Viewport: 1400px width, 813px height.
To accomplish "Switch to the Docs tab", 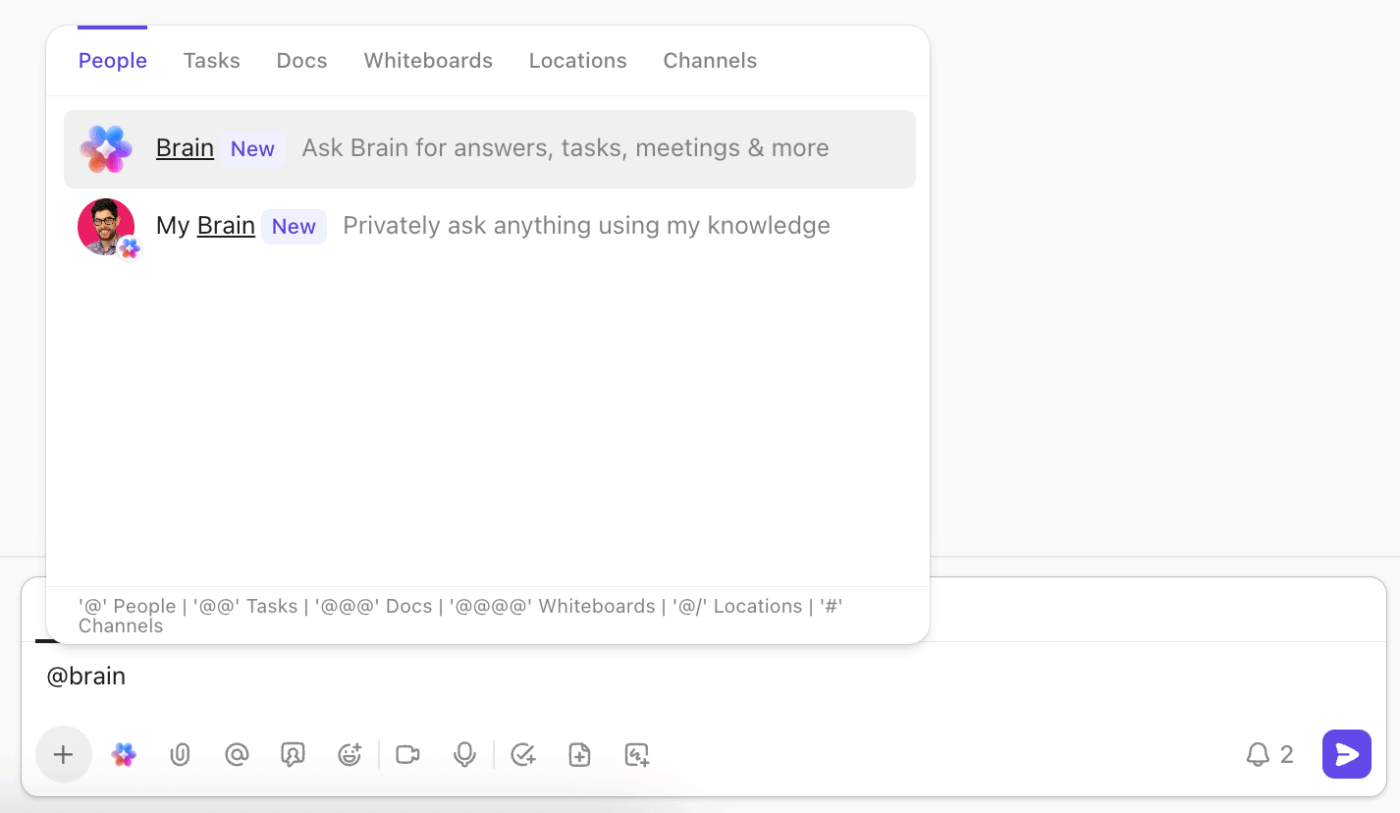I will click(301, 60).
